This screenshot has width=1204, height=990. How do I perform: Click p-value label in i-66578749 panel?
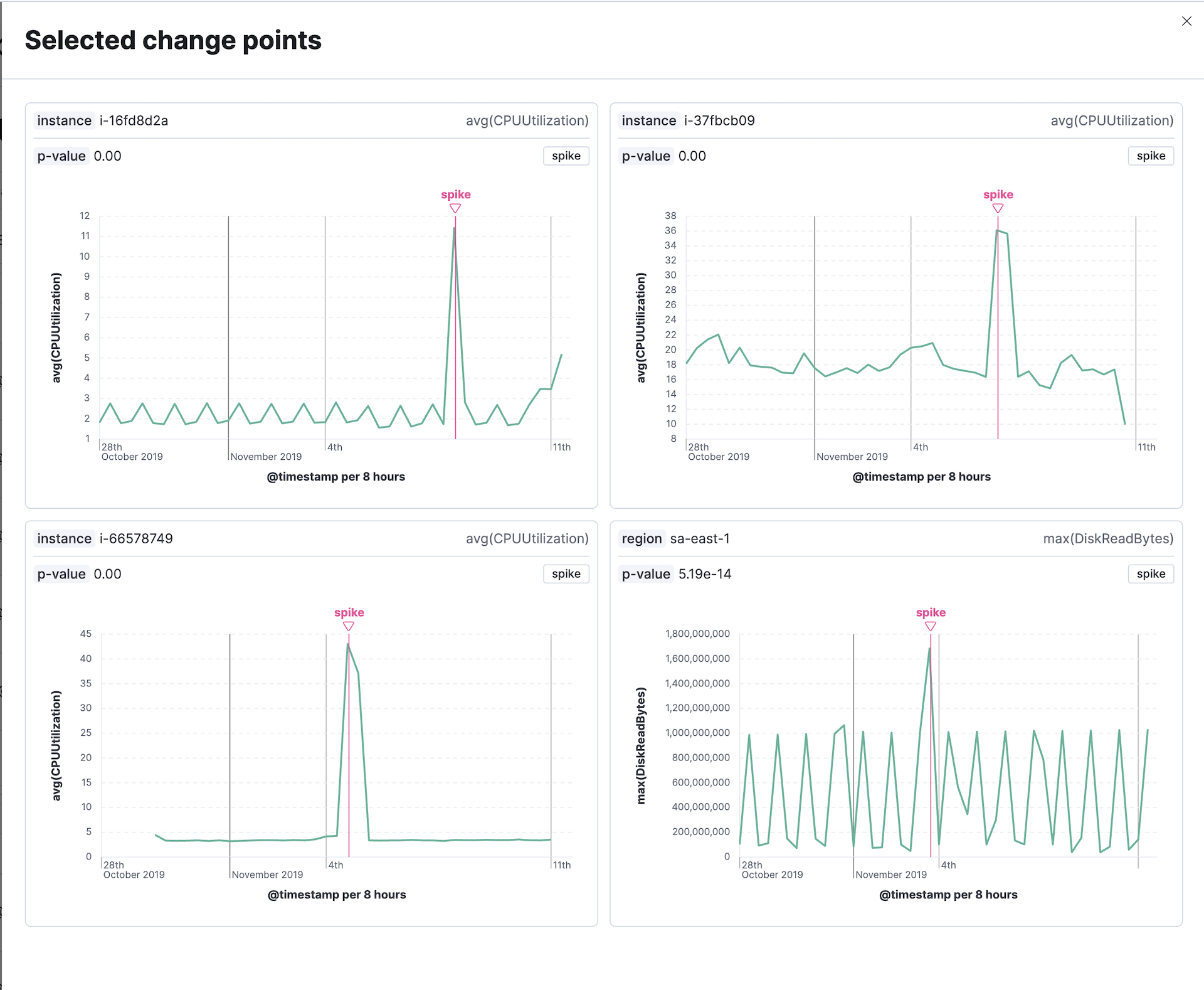tap(61, 574)
